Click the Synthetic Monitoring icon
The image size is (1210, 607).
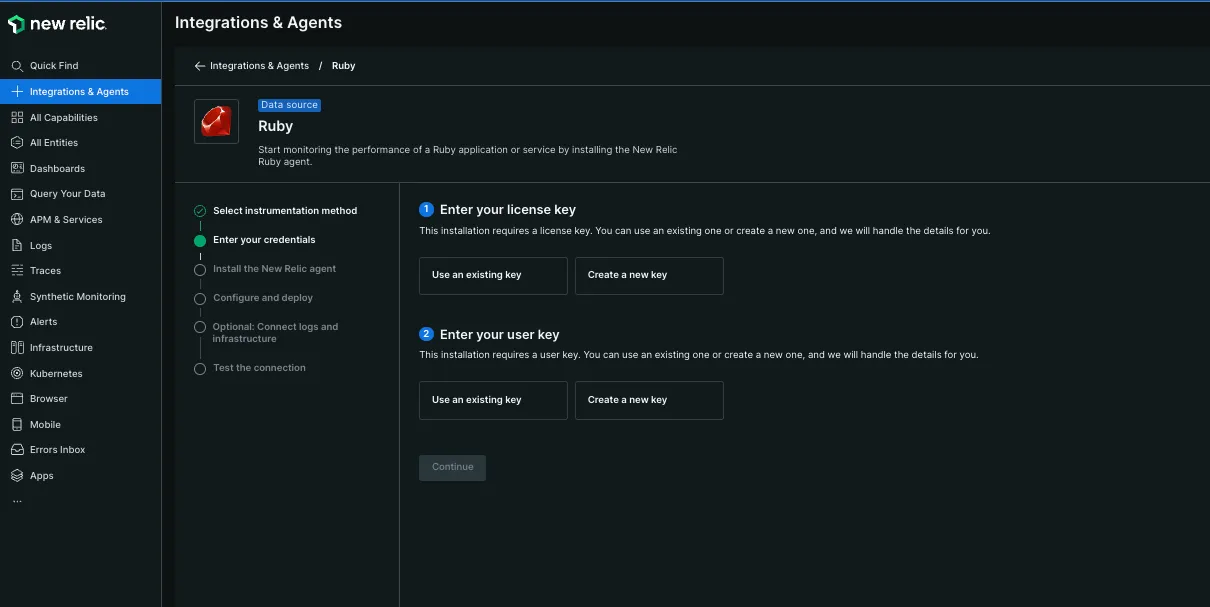(x=17, y=297)
